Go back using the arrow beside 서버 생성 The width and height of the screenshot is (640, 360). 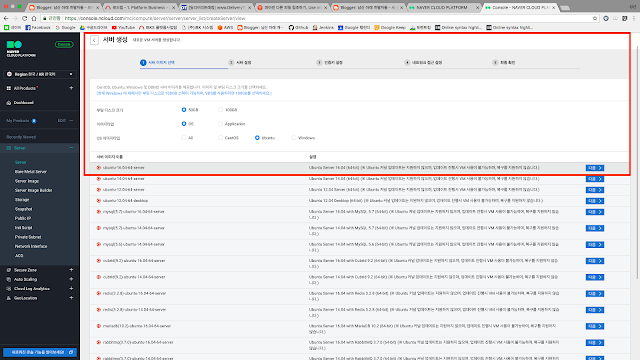(x=94, y=40)
